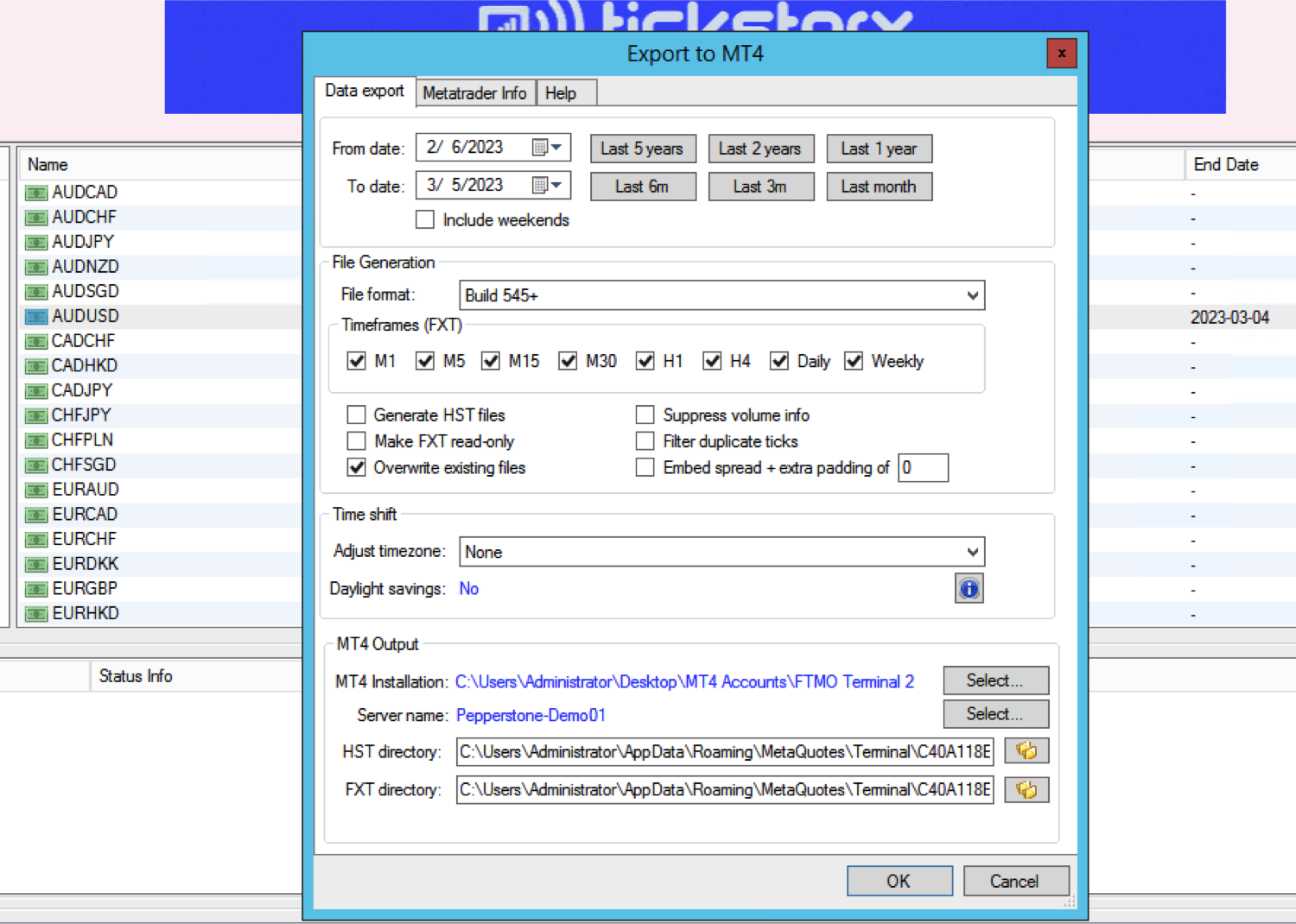Select the Server name
This screenshot has height=924, width=1296.
pyautogui.click(x=996, y=714)
